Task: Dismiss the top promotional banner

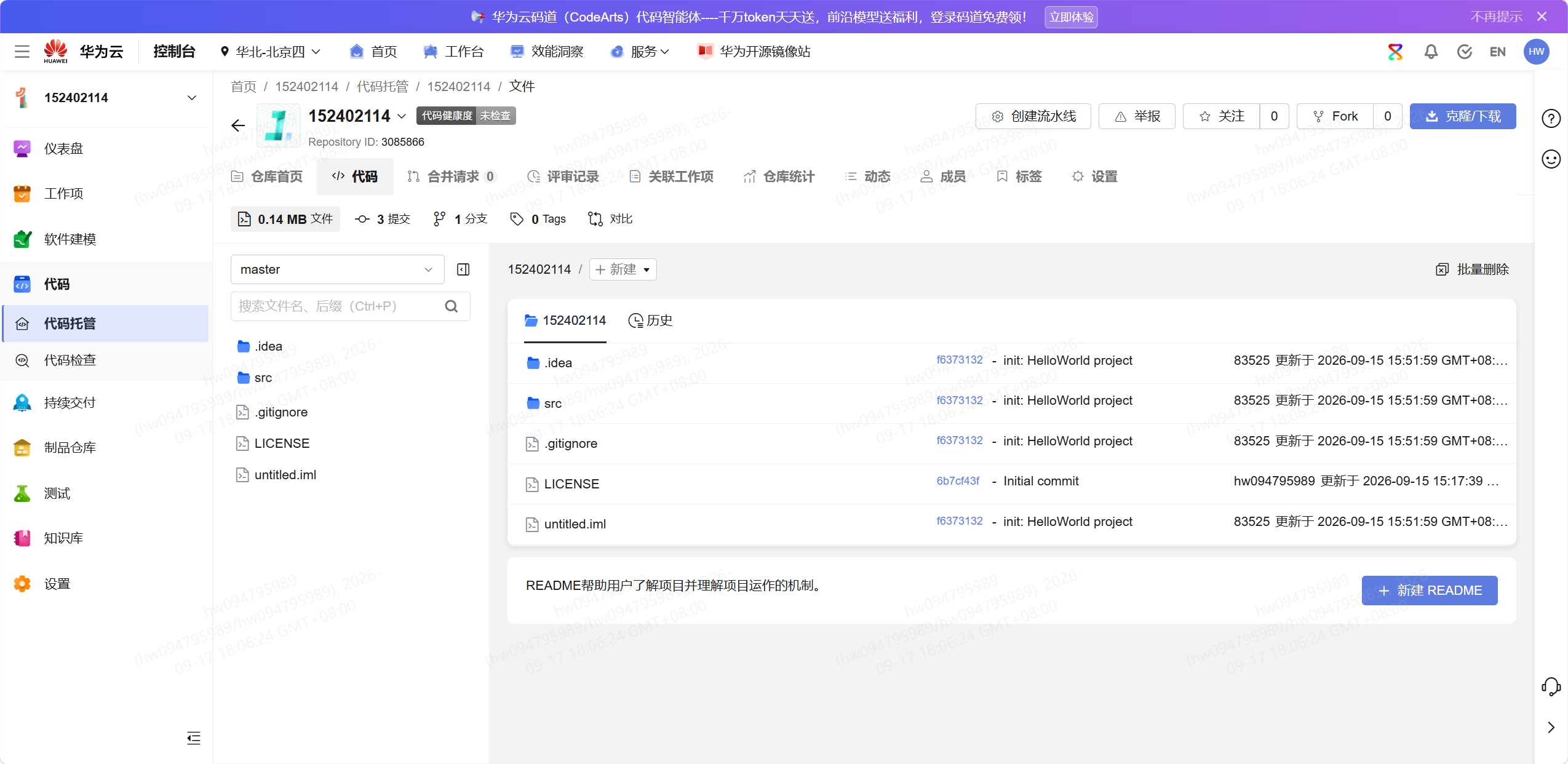Action: coord(1542,17)
